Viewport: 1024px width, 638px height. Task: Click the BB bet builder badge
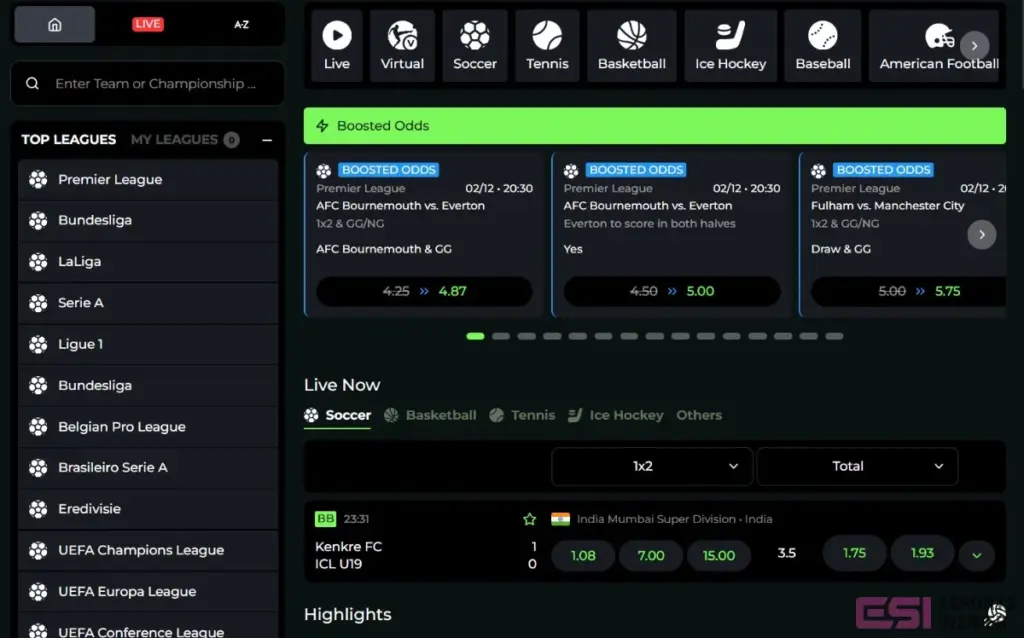click(x=325, y=518)
